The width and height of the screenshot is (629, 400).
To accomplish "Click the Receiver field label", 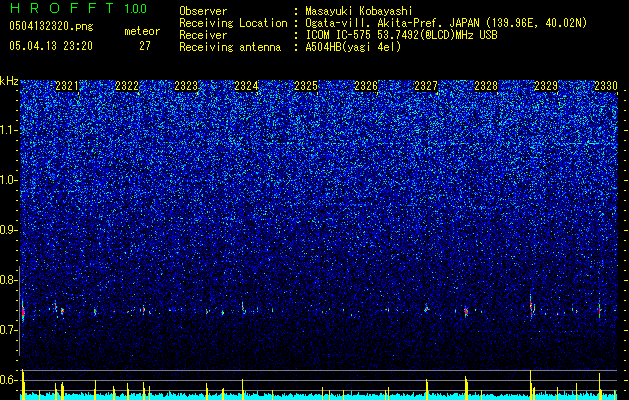I will coord(203,35).
